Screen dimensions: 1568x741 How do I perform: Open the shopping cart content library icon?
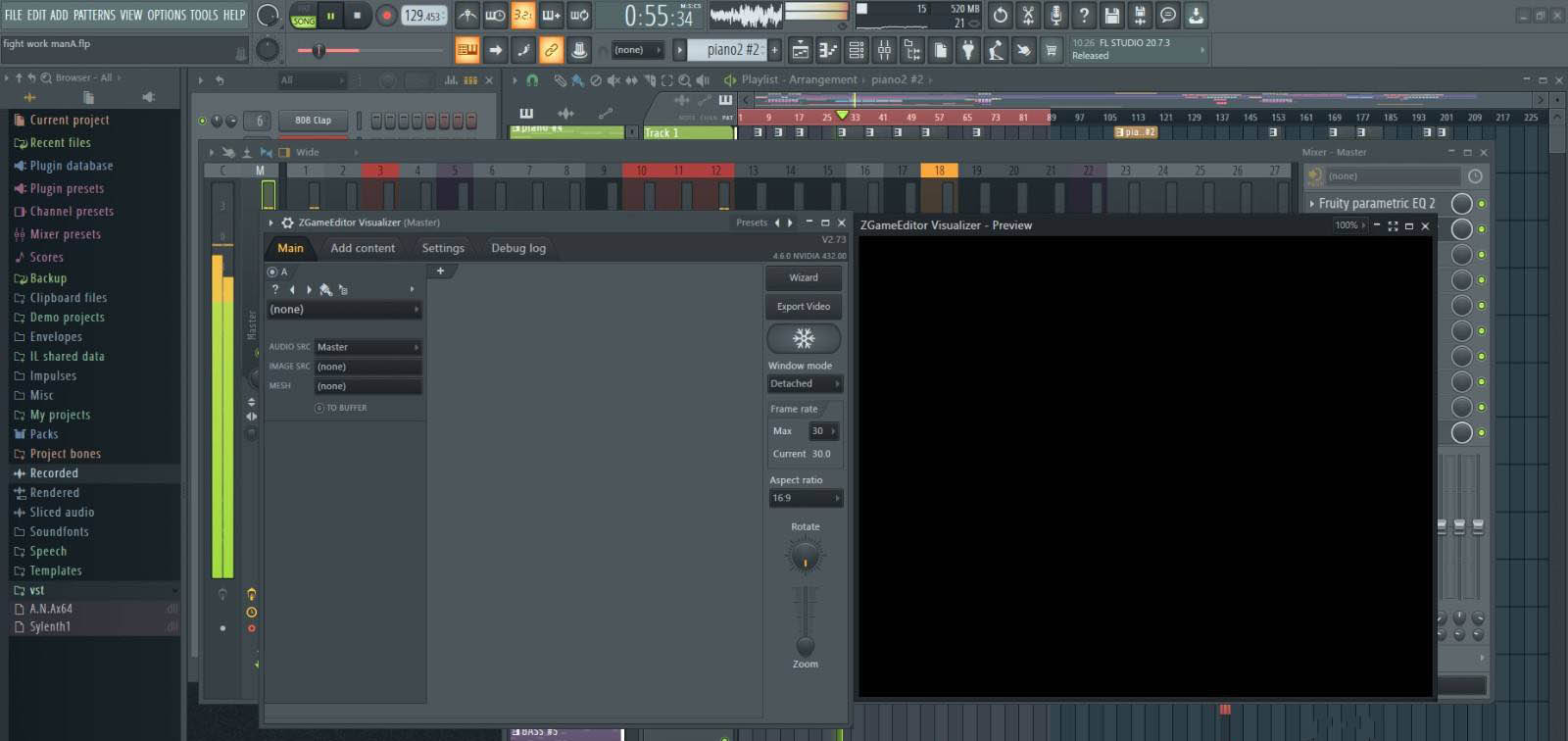click(x=1052, y=50)
